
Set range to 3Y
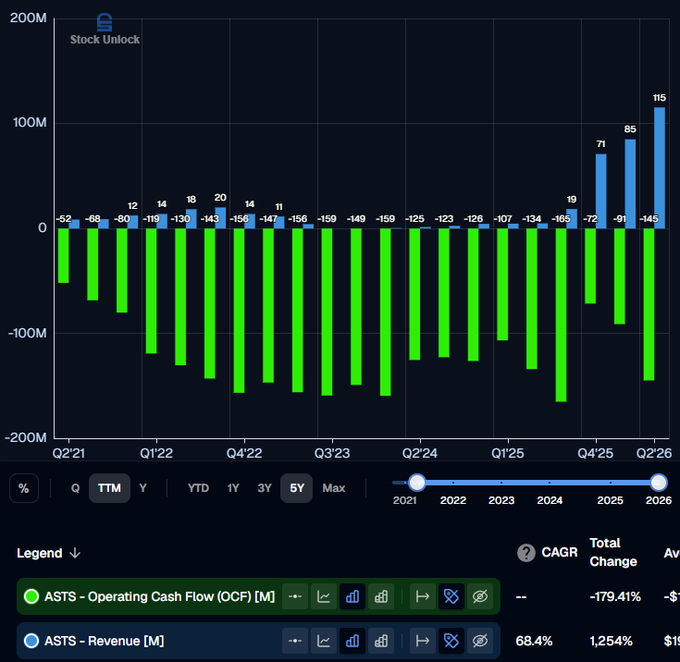(x=264, y=488)
